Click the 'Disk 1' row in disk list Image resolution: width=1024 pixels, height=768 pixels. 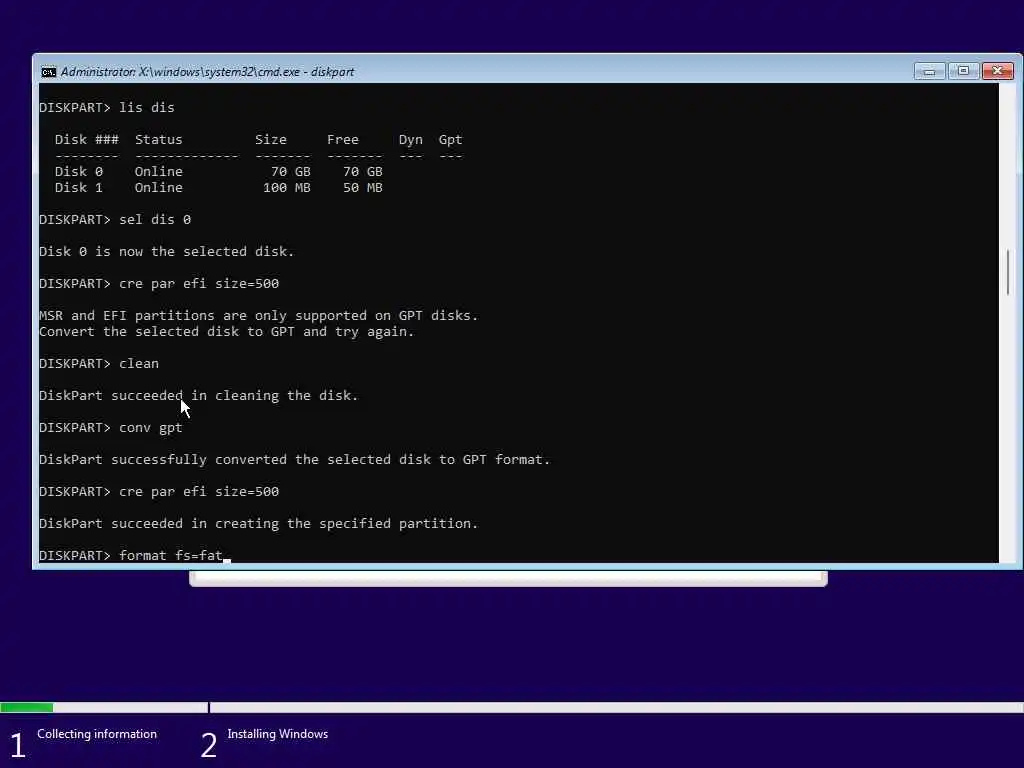point(219,187)
